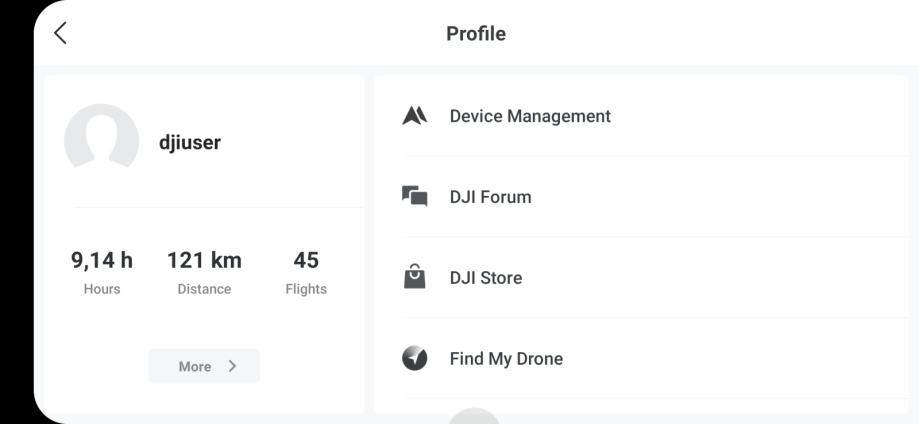Tap the Distance label
Viewport: 919px width, 424px height.
pyautogui.click(x=204, y=289)
